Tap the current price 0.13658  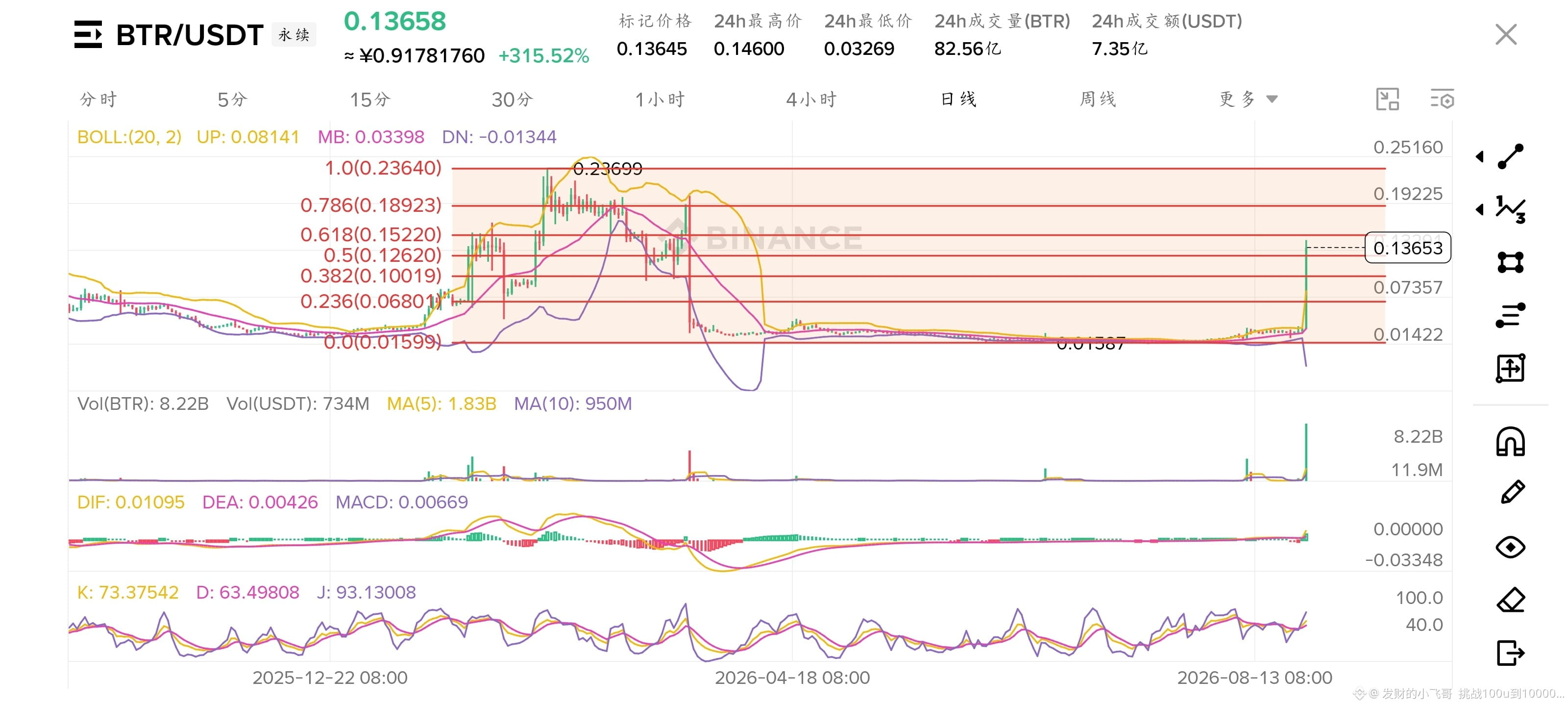click(x=395, y=21)
